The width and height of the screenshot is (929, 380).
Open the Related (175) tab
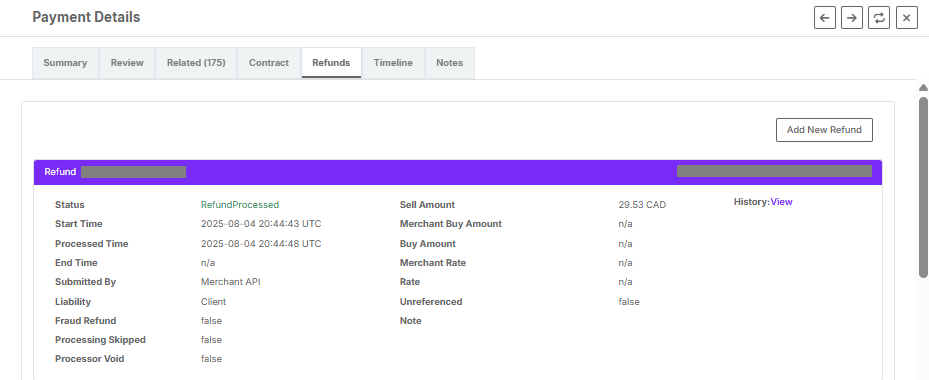[x=196, y=63]
